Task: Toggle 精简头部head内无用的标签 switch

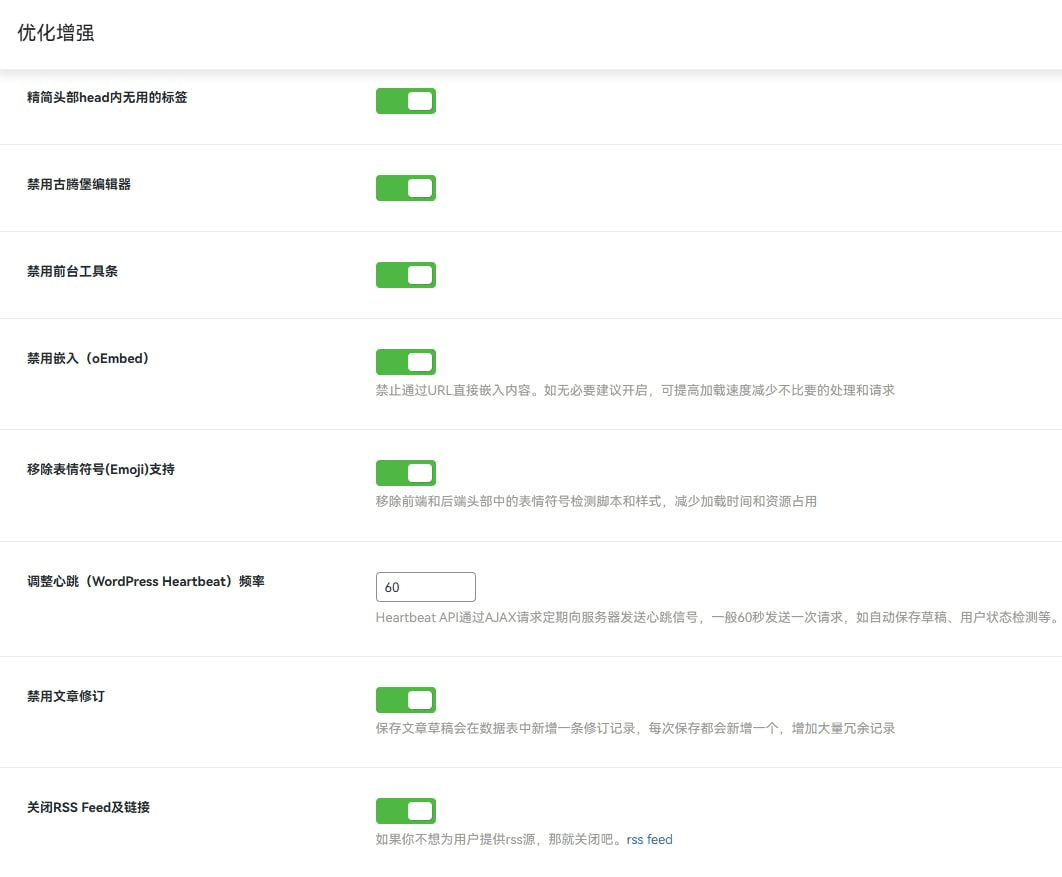Action: [405, 101]
